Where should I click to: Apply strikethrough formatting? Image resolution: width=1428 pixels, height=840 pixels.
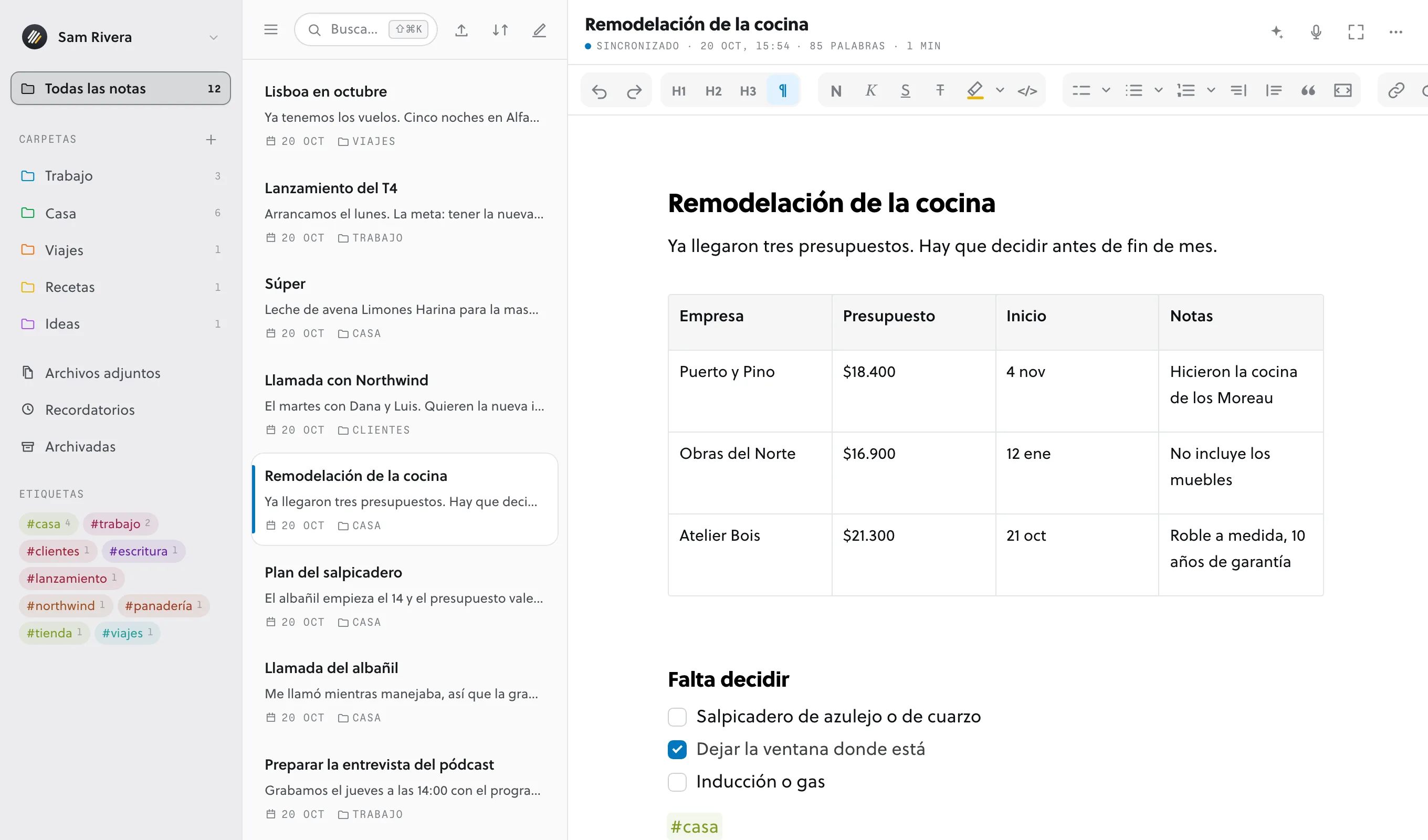tap(940, 91)
